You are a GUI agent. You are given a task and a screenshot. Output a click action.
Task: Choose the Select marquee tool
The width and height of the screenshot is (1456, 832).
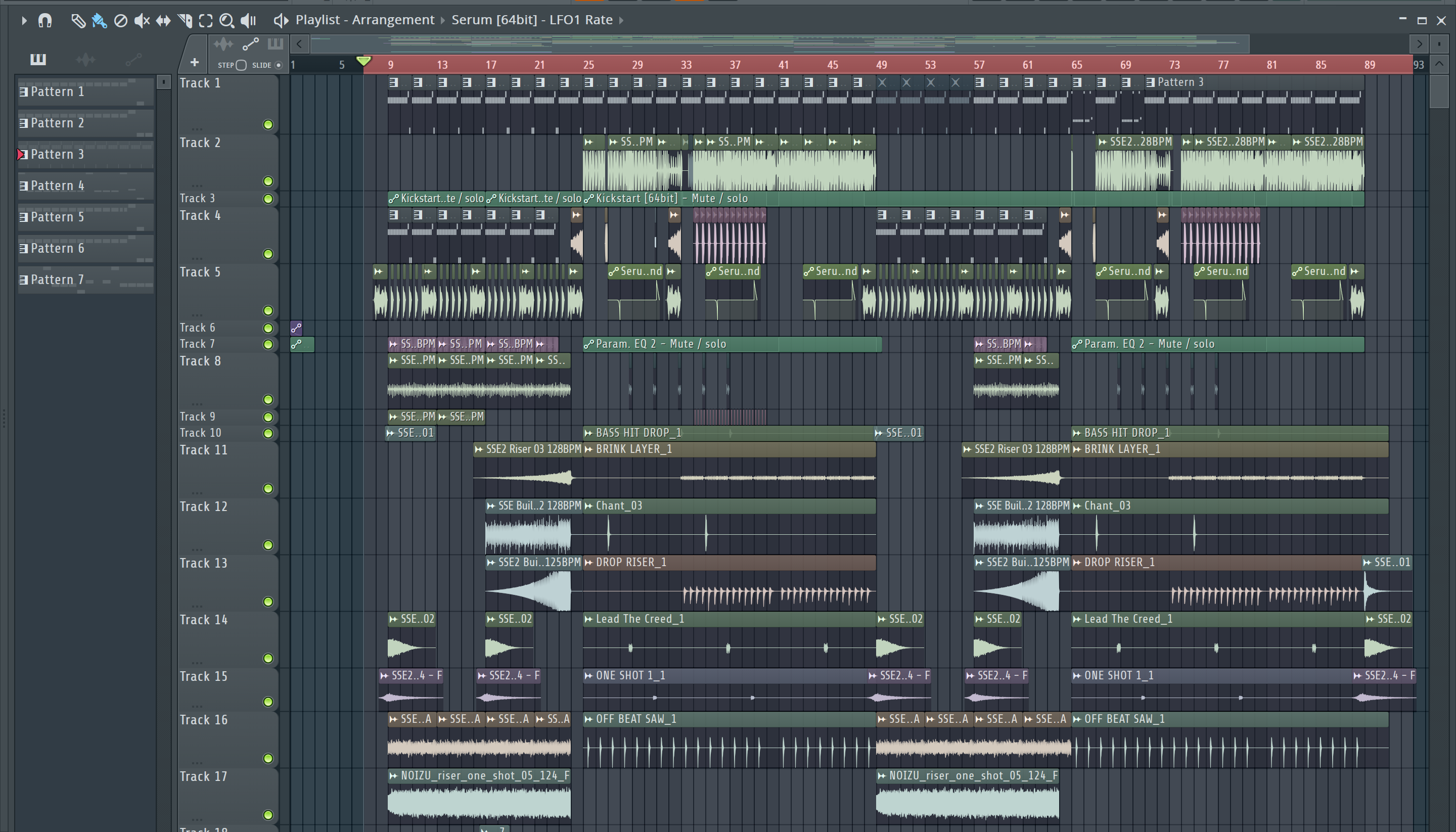pos(206,21)
